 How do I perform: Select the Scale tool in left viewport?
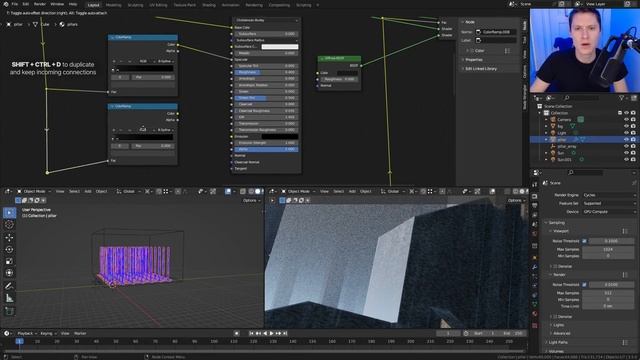[x=9, y=261]
